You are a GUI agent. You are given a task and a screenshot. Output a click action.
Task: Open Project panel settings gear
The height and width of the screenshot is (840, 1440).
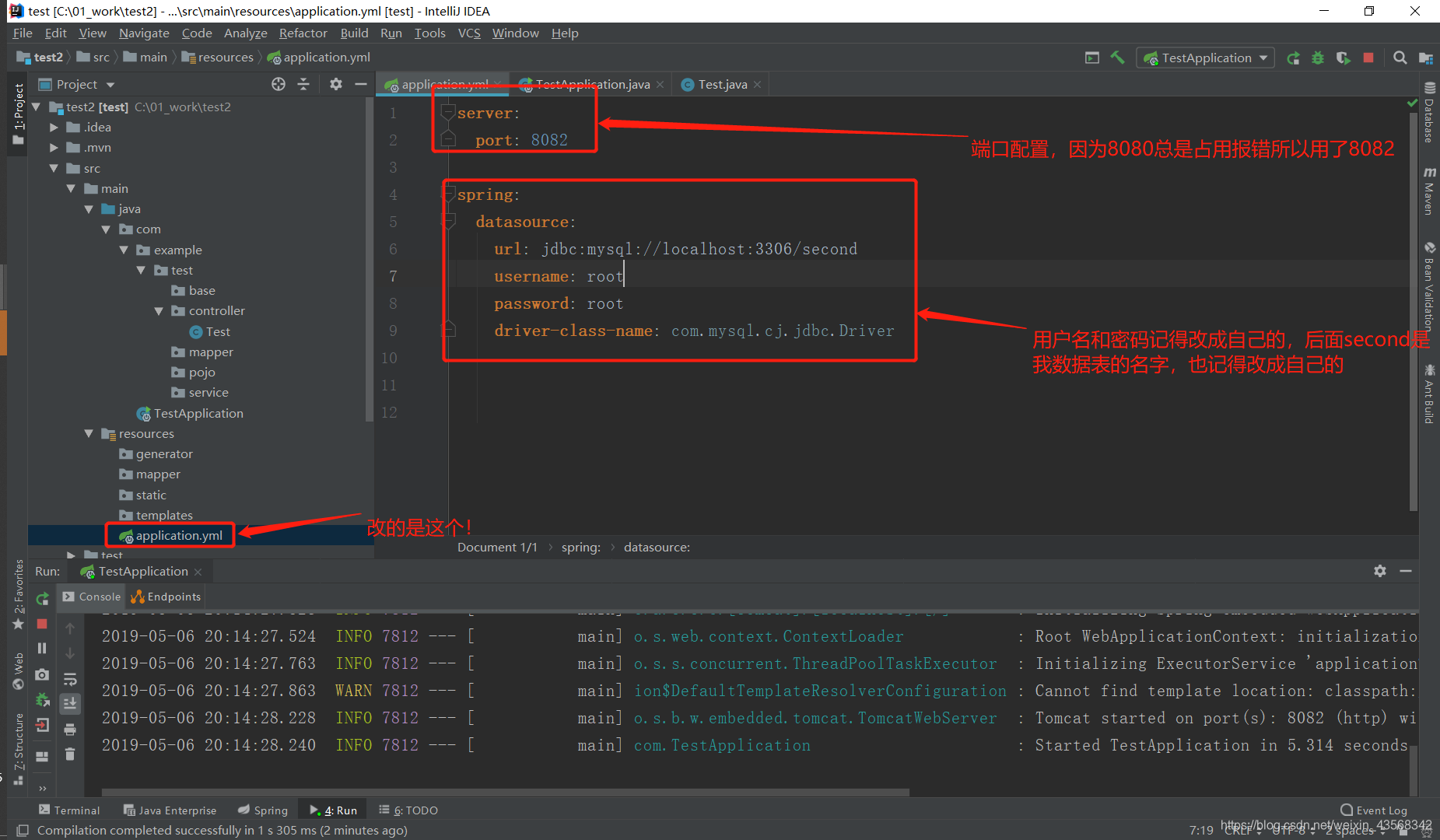pos(336,84)
